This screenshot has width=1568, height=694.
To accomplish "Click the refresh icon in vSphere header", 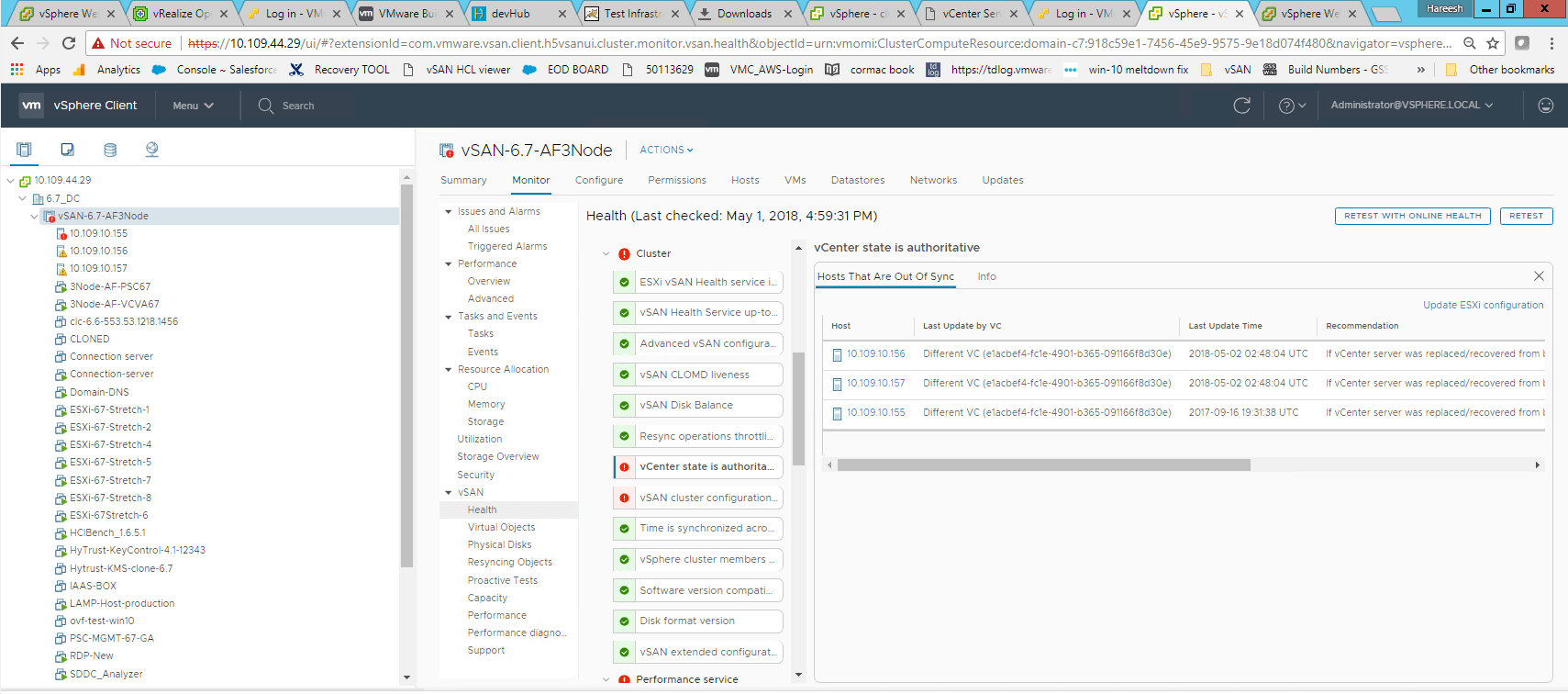I will click(x=1241, y=106).
